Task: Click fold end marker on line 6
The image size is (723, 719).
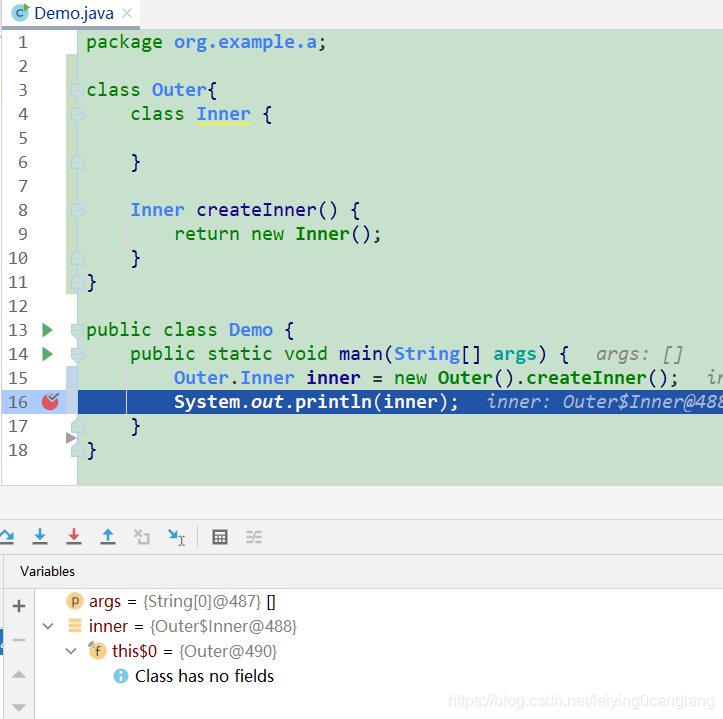Action: (x=77, y=162)
